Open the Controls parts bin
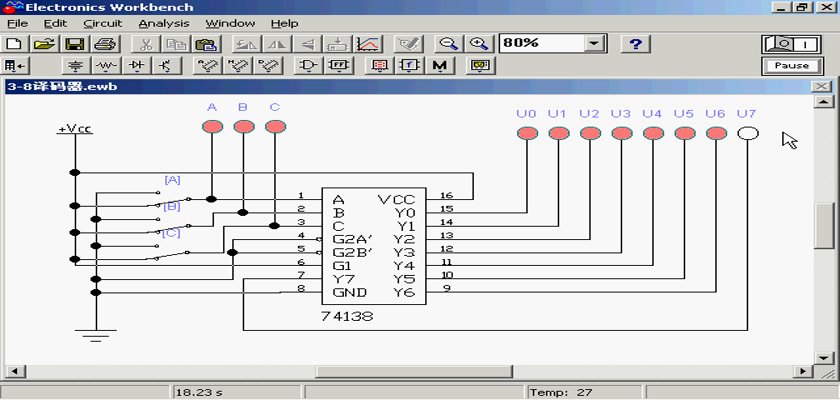Viewport: 840px width, 400px height. pos(410,66)
